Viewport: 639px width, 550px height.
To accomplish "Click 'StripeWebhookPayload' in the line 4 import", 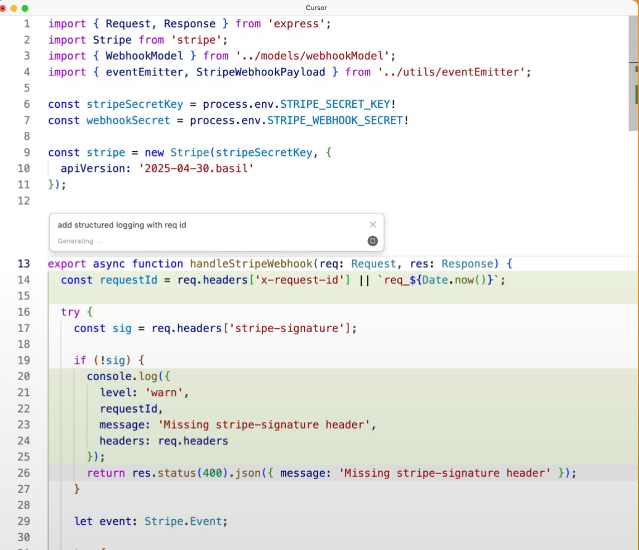I will point(260,72).
